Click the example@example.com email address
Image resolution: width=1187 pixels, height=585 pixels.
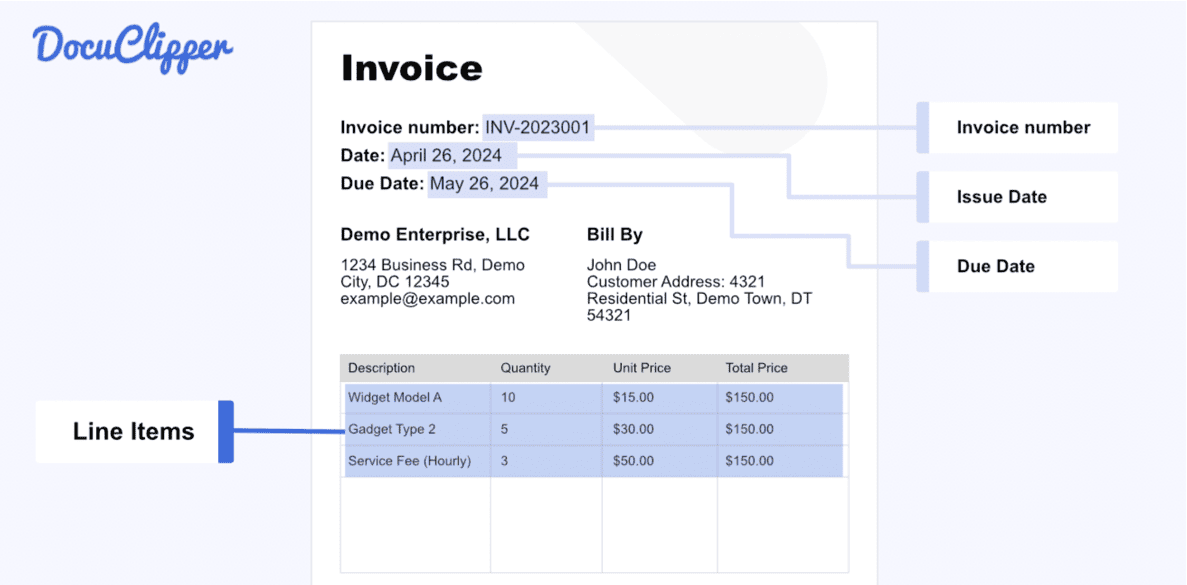click(x=427, y=298)
